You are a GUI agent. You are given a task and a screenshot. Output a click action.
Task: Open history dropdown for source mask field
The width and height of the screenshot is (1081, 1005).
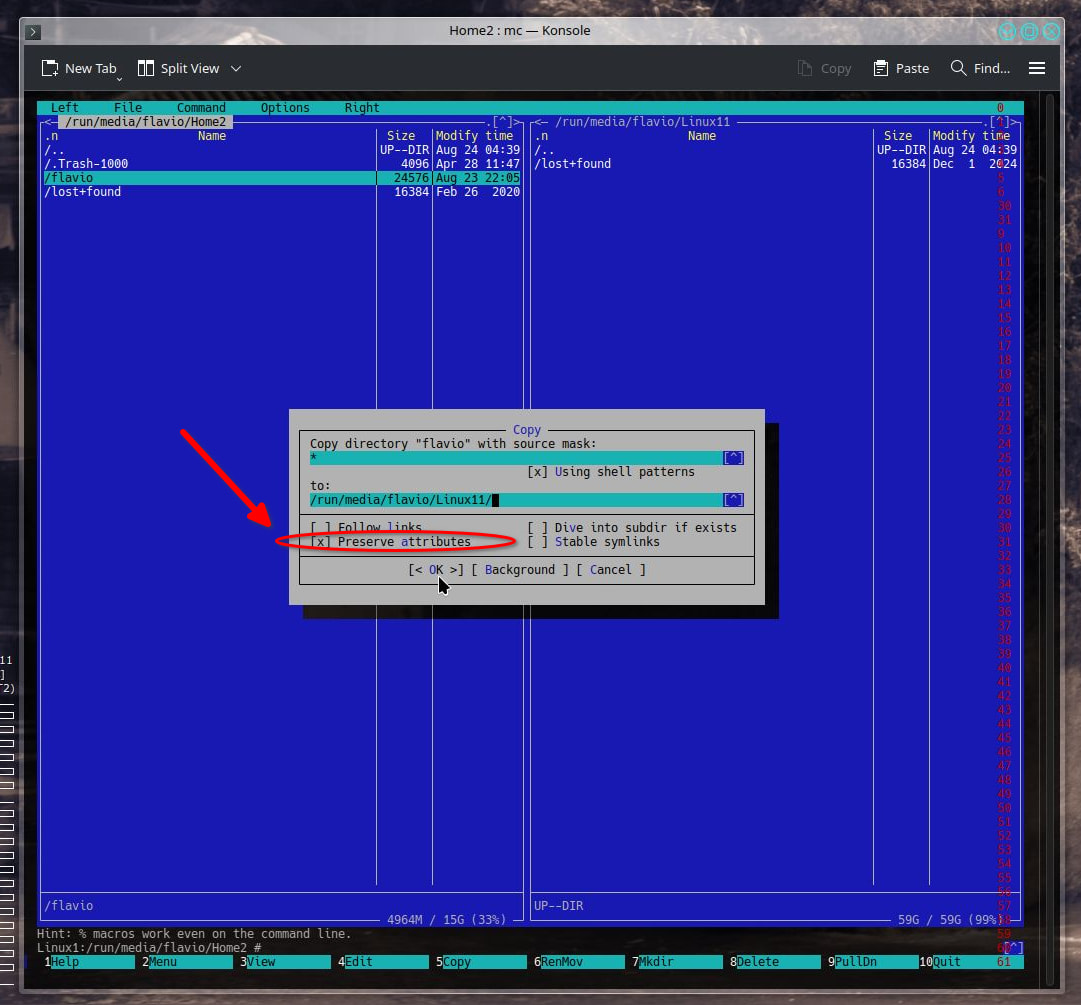tap(733, 458)
